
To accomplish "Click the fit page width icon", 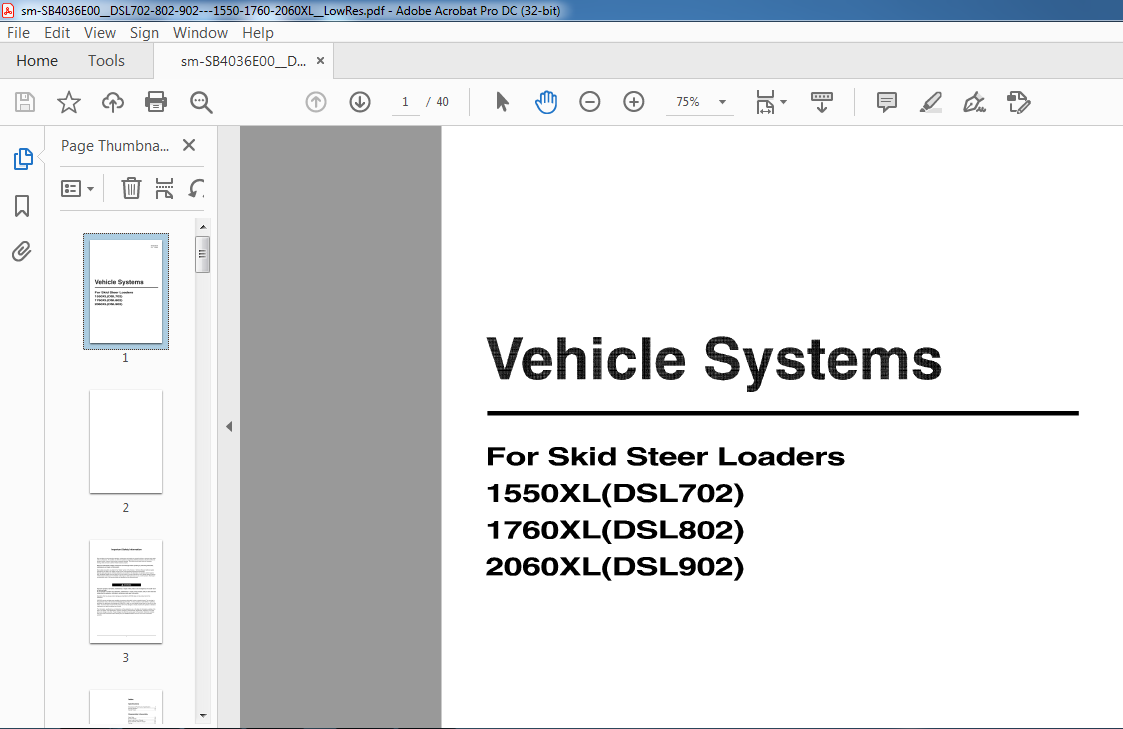I will coord(765,102).
